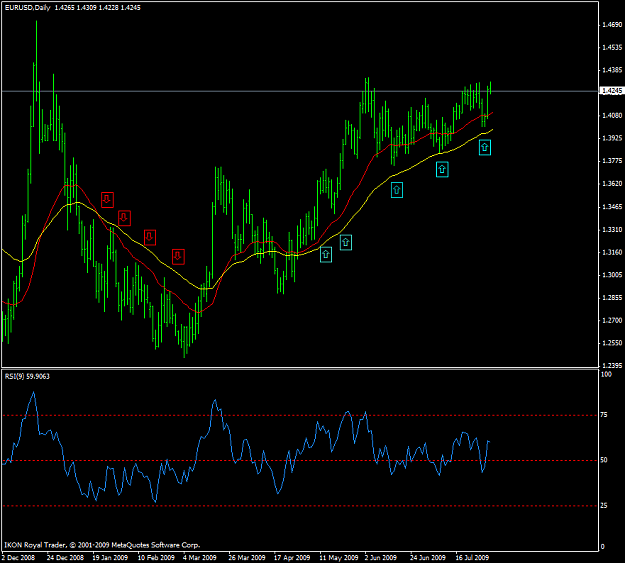Select the middle cyan up arrow near 1.3620 level
The width and height of the screenshot is (625, 563).
397,190
